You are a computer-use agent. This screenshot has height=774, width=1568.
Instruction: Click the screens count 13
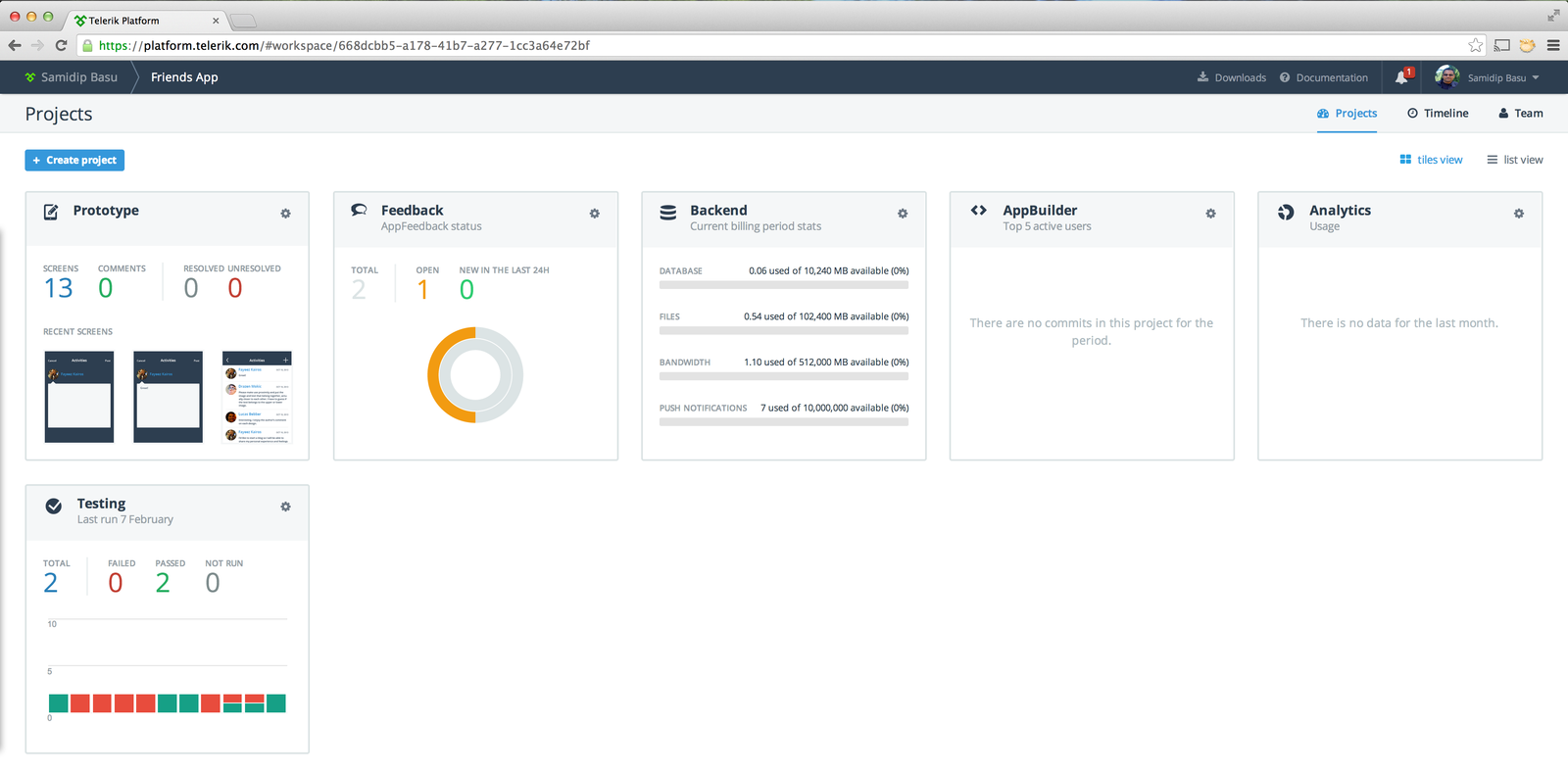59,288
